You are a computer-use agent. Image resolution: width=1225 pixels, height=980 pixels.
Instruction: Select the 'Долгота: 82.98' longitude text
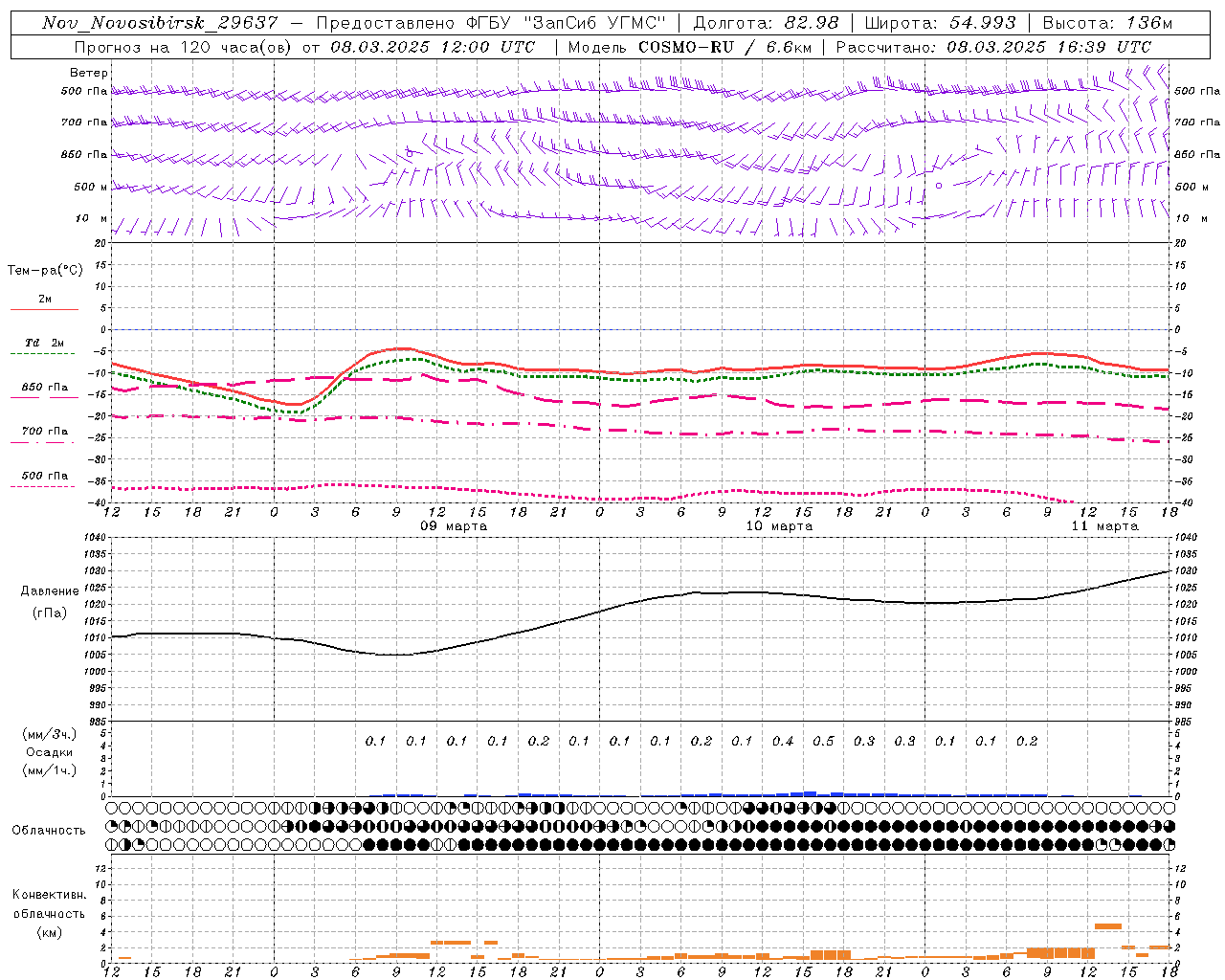point(766,23)
